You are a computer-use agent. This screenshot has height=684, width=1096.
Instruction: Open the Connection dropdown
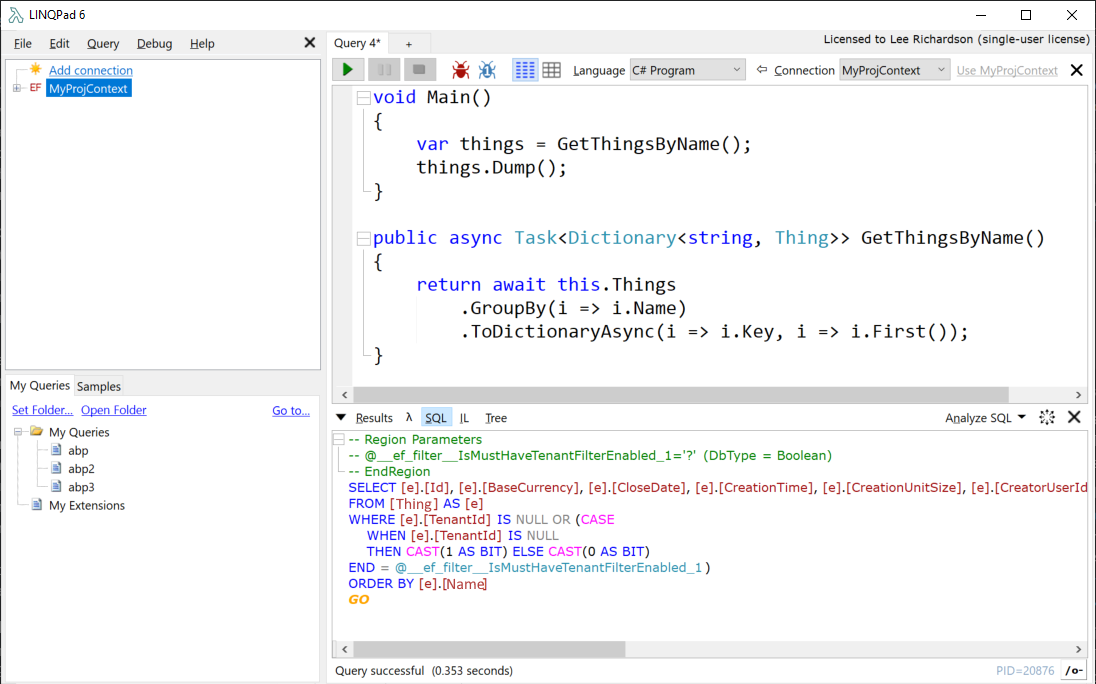click(894, 70)
